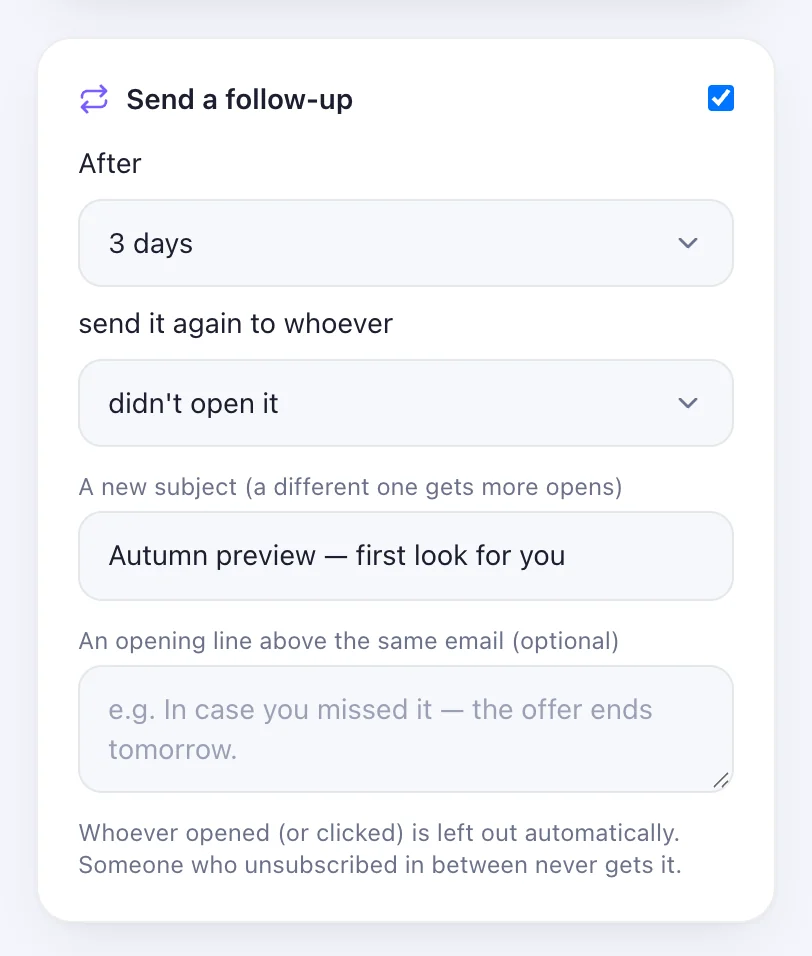The height and width of the screenshot is (956, 812).
Task: Click the purple repeat arrows icon
Action: click(94, 99)
